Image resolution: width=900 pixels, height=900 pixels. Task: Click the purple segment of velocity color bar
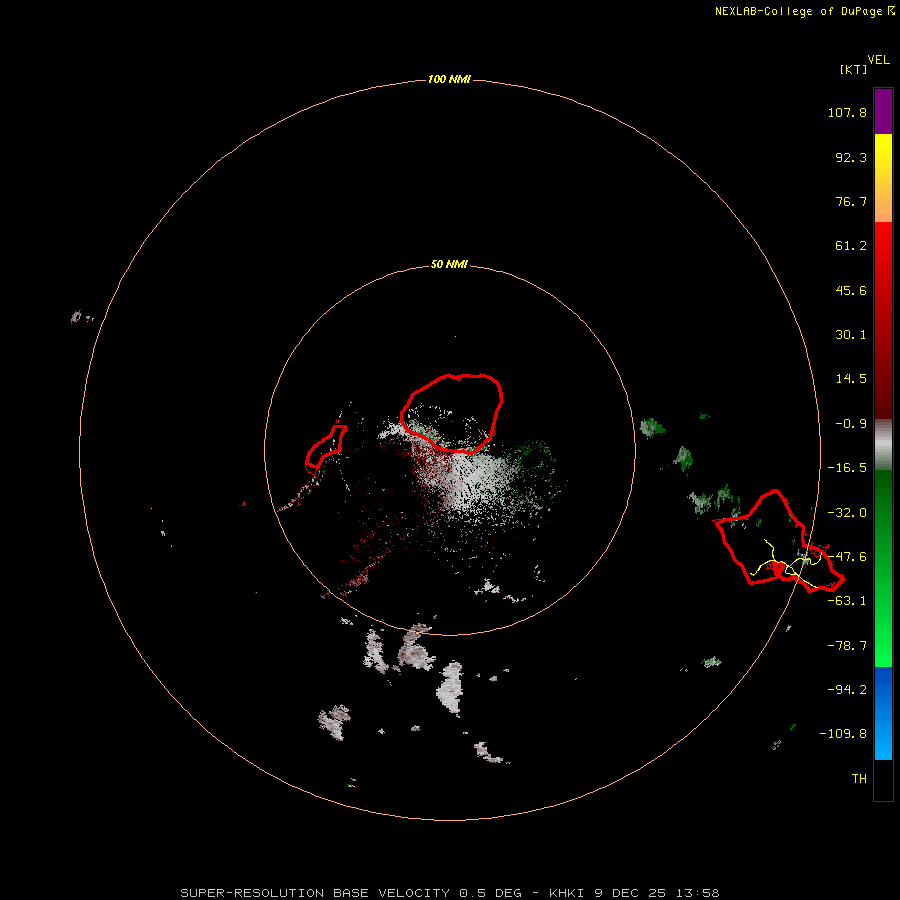(883, 111)
